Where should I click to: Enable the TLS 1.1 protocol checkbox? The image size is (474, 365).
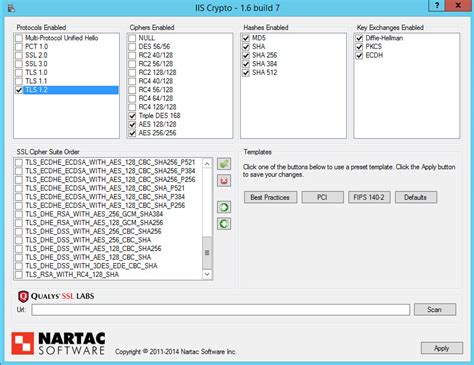[19, 81]
